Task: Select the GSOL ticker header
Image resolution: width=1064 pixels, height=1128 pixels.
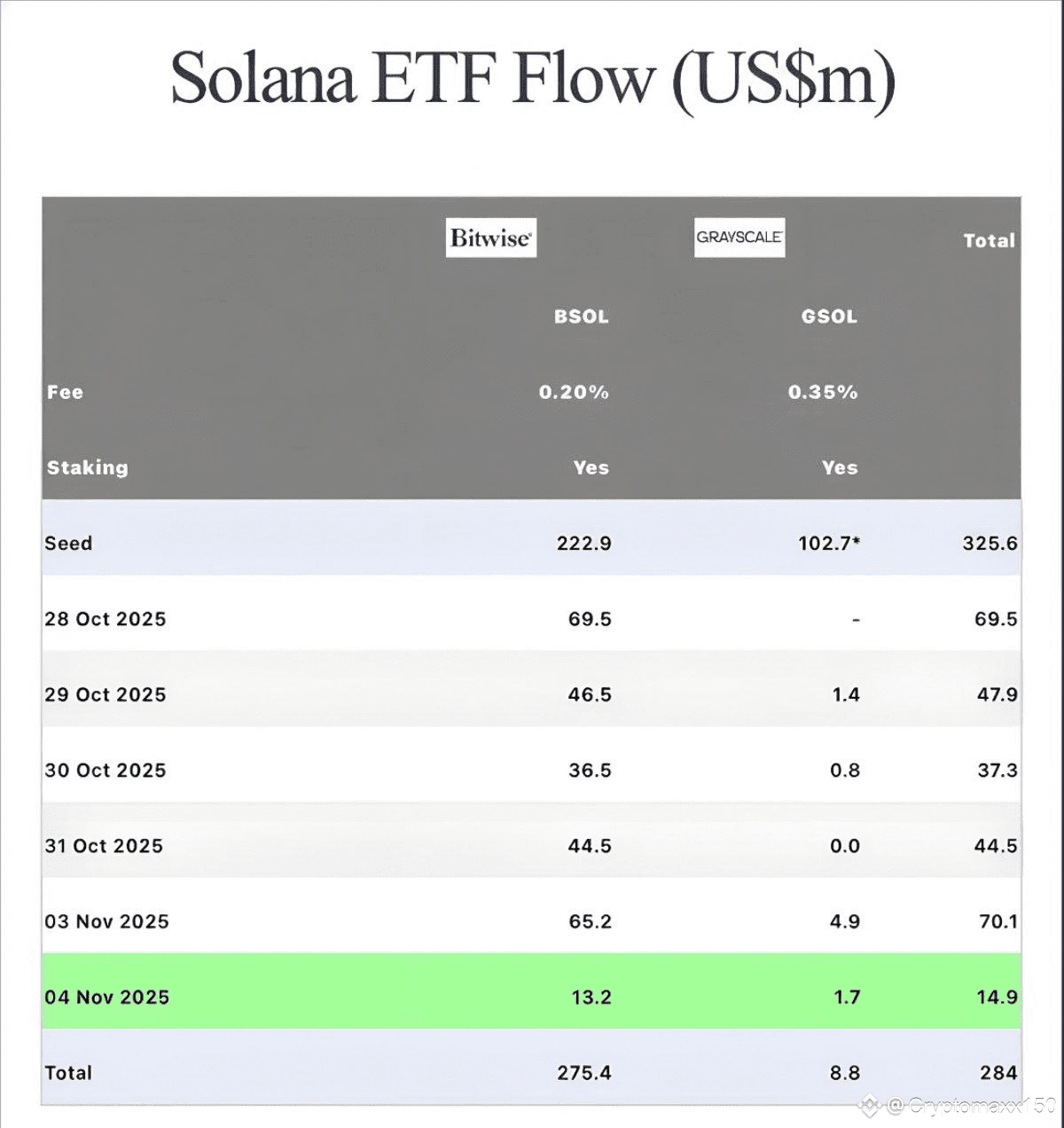Action: pos(829,317)
